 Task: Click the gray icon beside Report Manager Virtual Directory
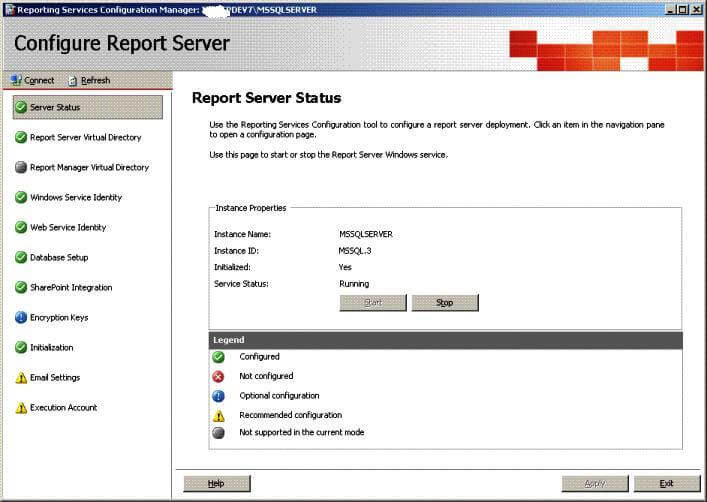pyautogui.click(x=21, y=167)
